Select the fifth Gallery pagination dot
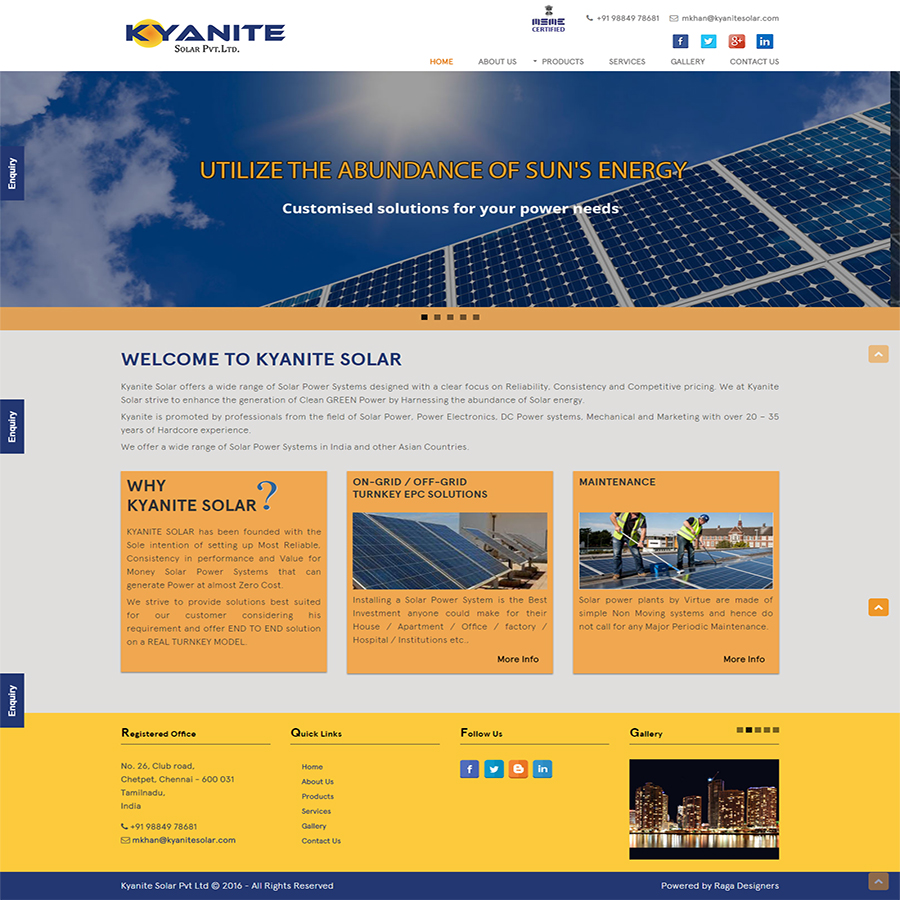This screenshot has width=900, height=900. point(776,730)
